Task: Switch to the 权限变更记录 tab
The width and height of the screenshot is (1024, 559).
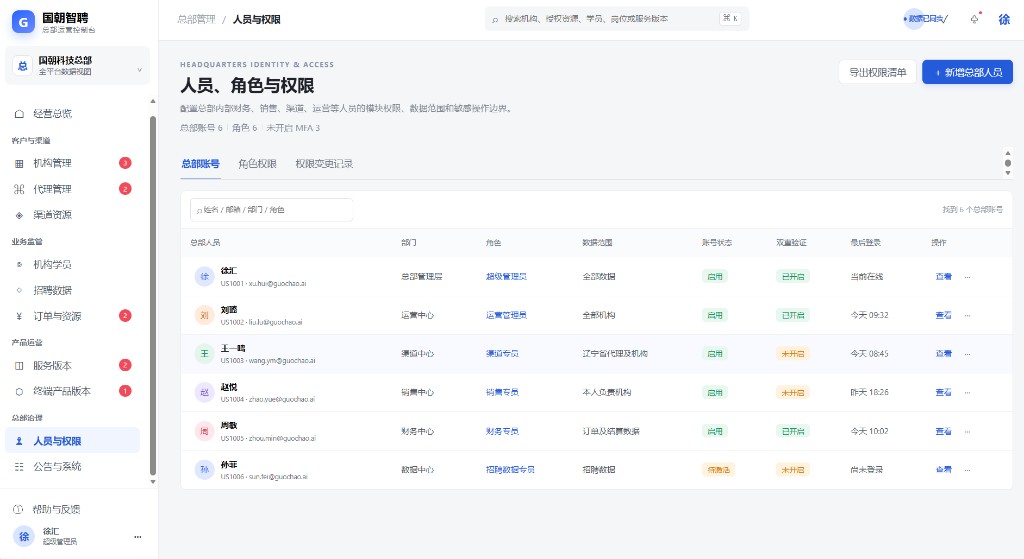Action: (x=324, y=164)
